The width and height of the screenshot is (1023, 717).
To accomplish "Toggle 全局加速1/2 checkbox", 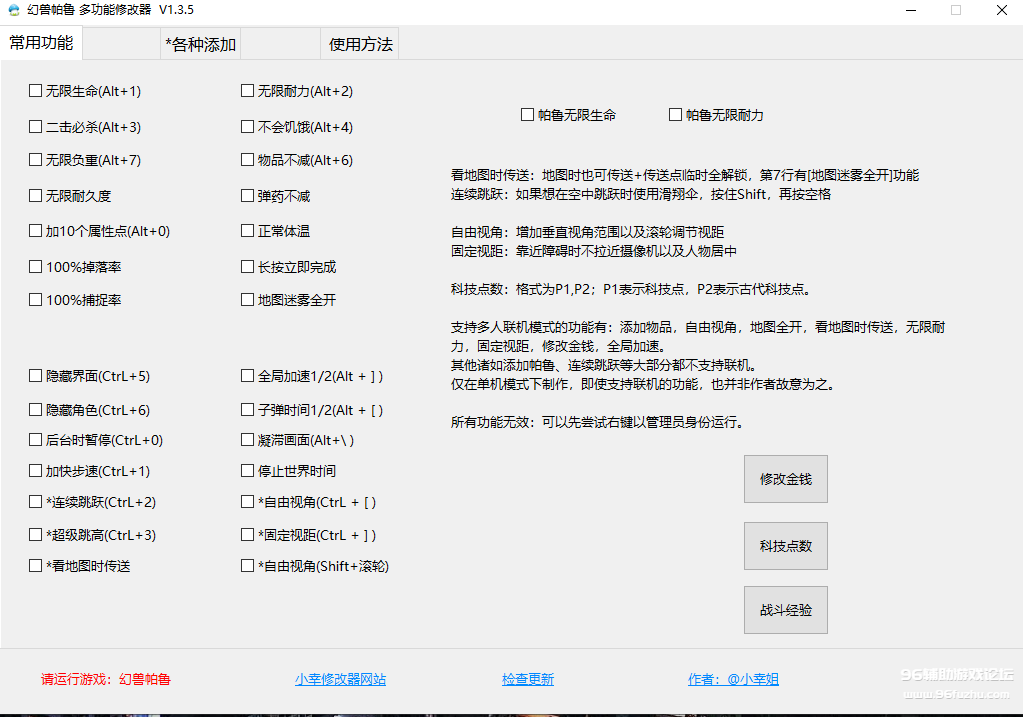I will pos(248,376).
